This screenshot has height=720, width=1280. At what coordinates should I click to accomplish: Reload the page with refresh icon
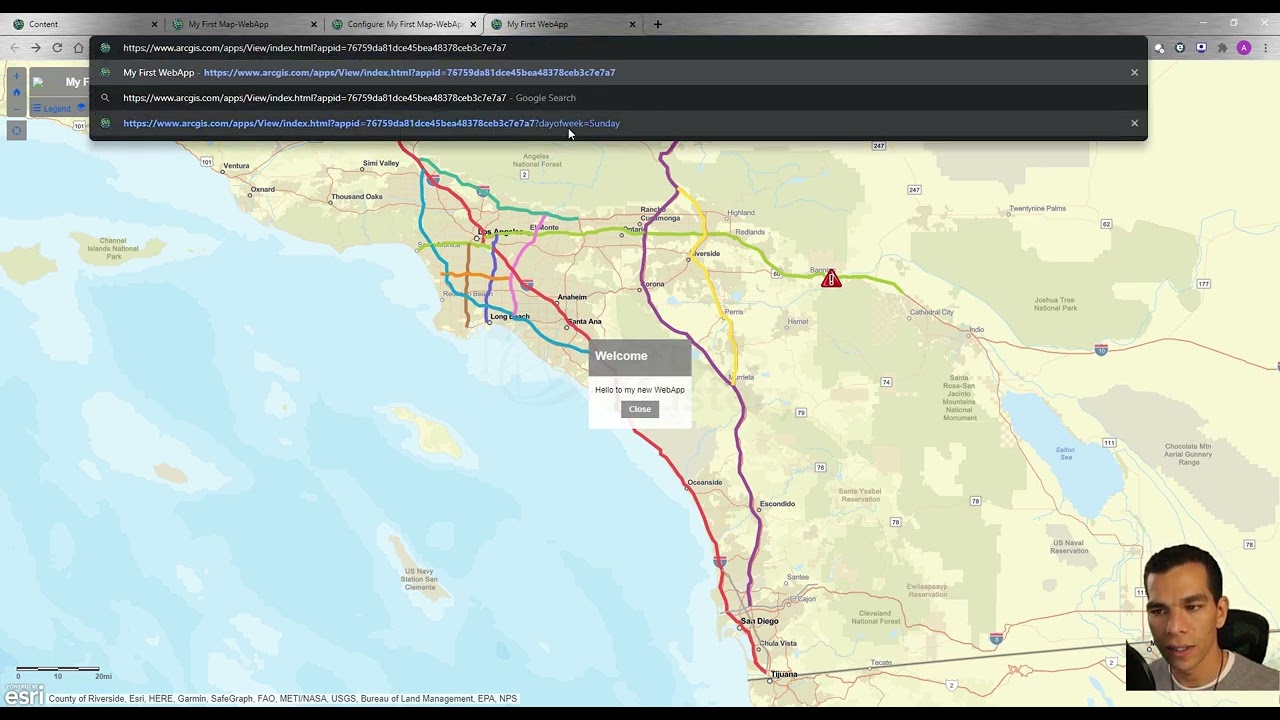(x=57, y=48)
